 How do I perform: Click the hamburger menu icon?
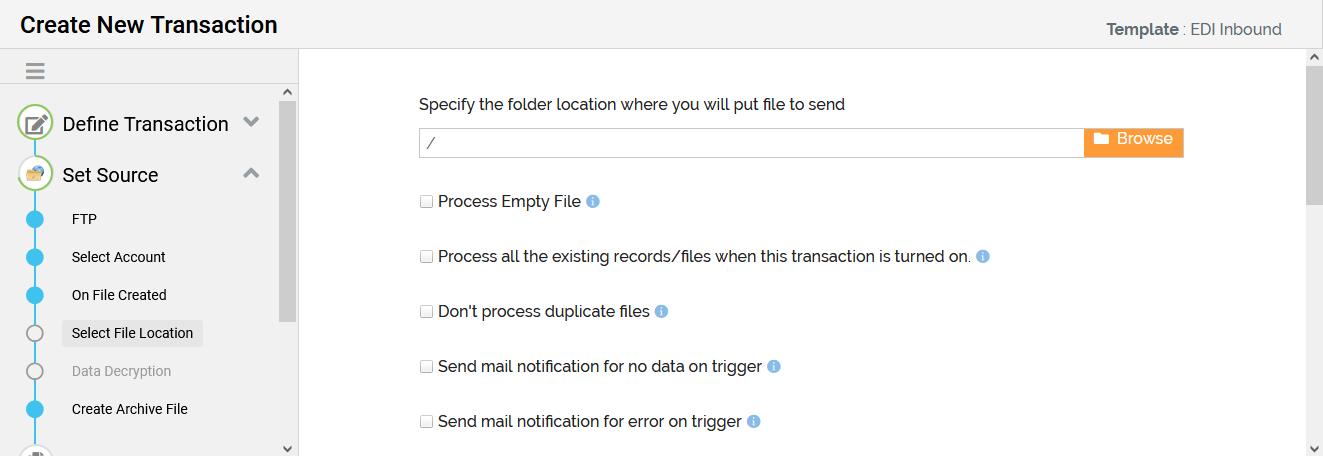[35, 71]
